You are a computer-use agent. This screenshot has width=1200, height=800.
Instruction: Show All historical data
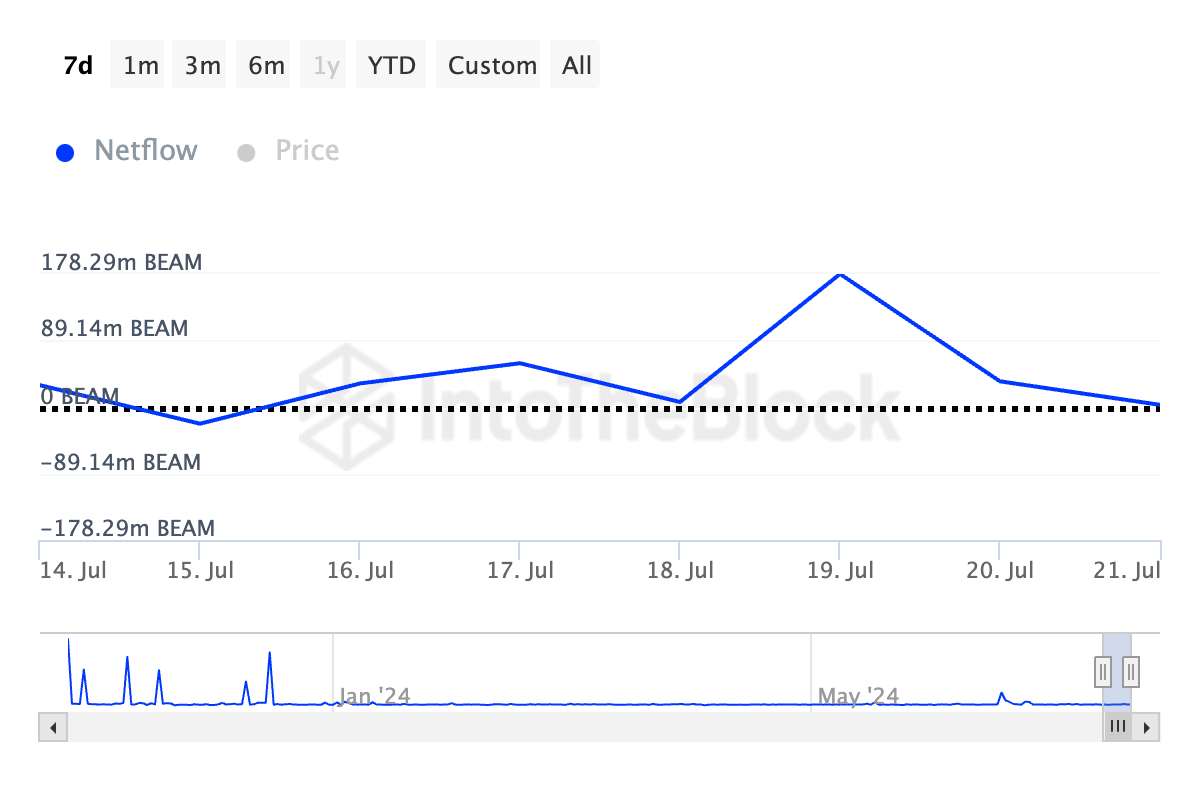click(x=577, y=66)
